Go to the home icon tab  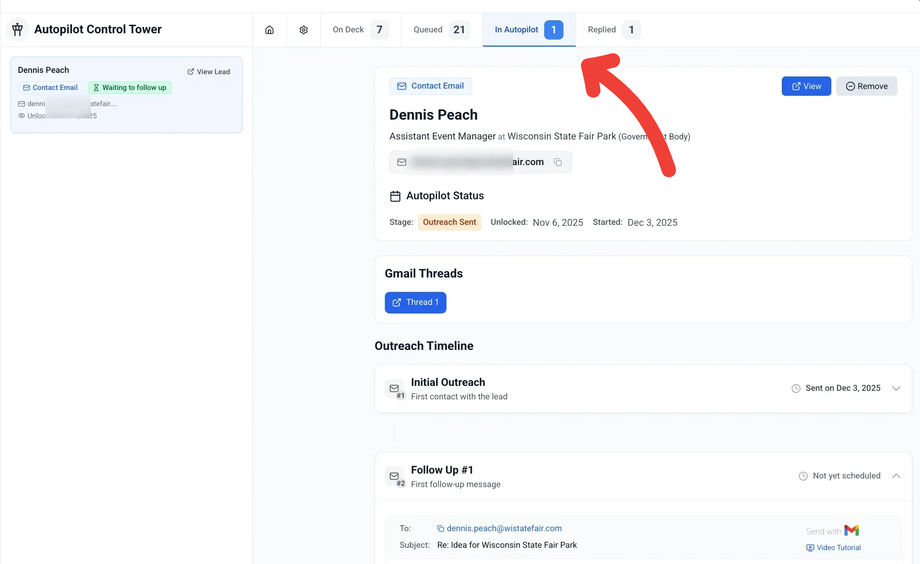(269, 30)
